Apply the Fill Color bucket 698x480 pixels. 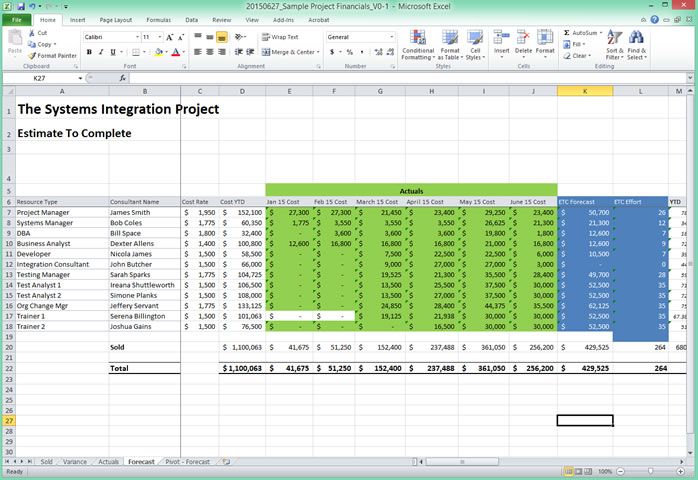tap(158, 52)
